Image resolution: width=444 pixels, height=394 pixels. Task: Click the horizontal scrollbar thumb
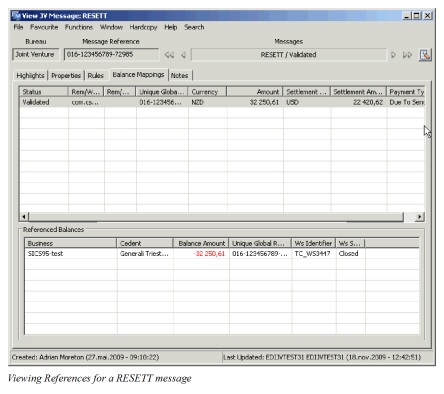216,217
